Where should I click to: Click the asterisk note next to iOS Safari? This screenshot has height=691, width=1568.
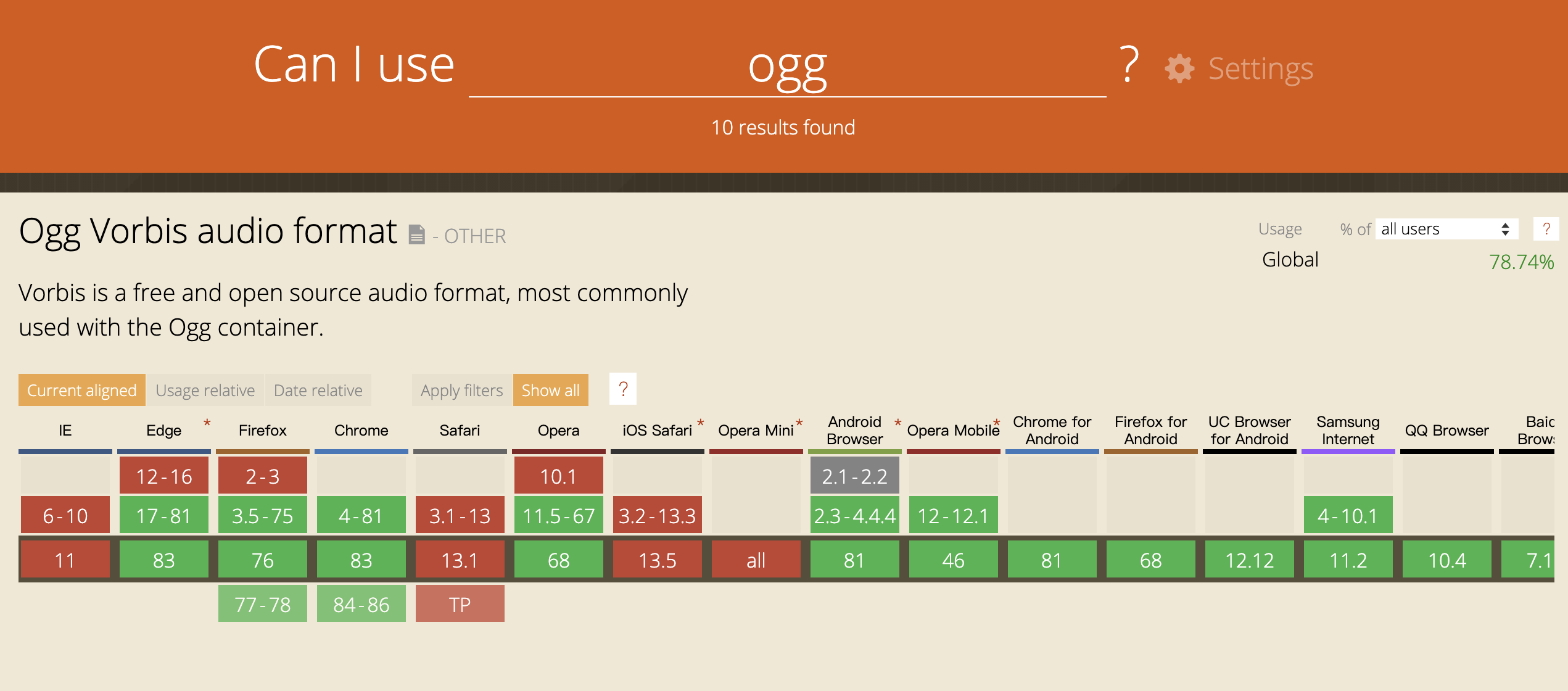[x=701, y=423]
